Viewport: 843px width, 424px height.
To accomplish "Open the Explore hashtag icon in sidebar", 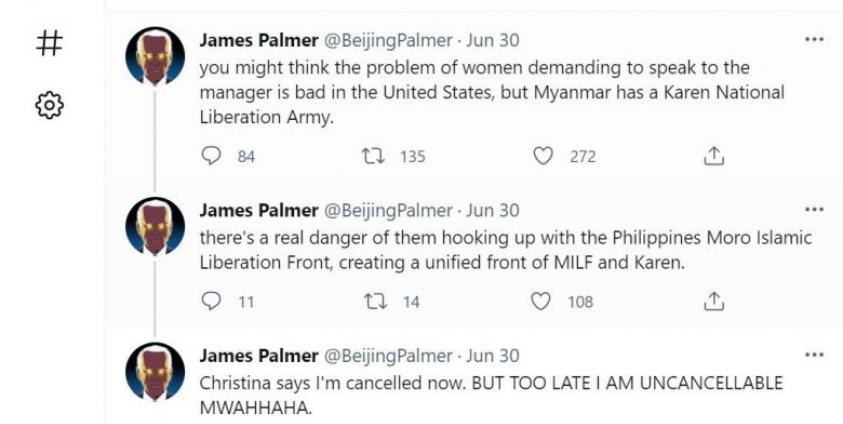I will 50,43.
